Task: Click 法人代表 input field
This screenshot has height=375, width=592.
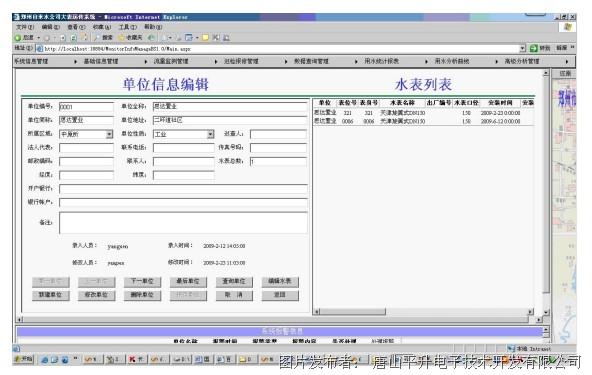Action: [x=86, y=148]
